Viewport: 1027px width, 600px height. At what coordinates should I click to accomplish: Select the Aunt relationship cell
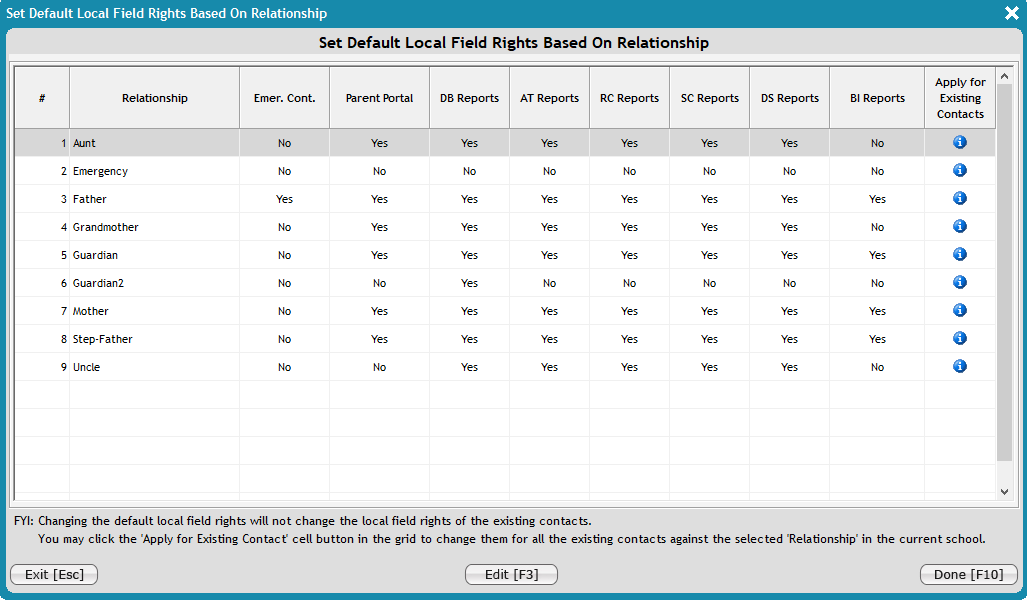tap(155, 143)
